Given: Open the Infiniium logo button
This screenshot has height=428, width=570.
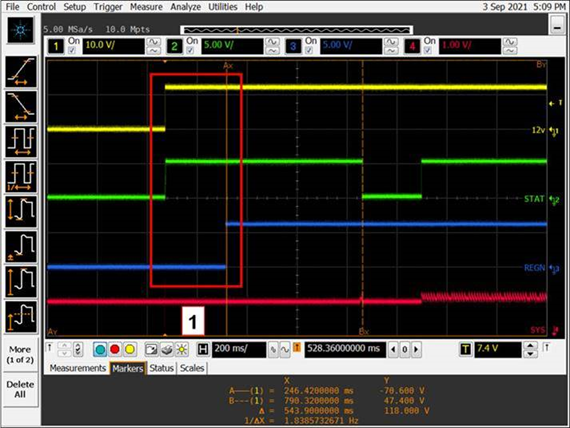Looking at the screenshot, I should click(21, 30).
